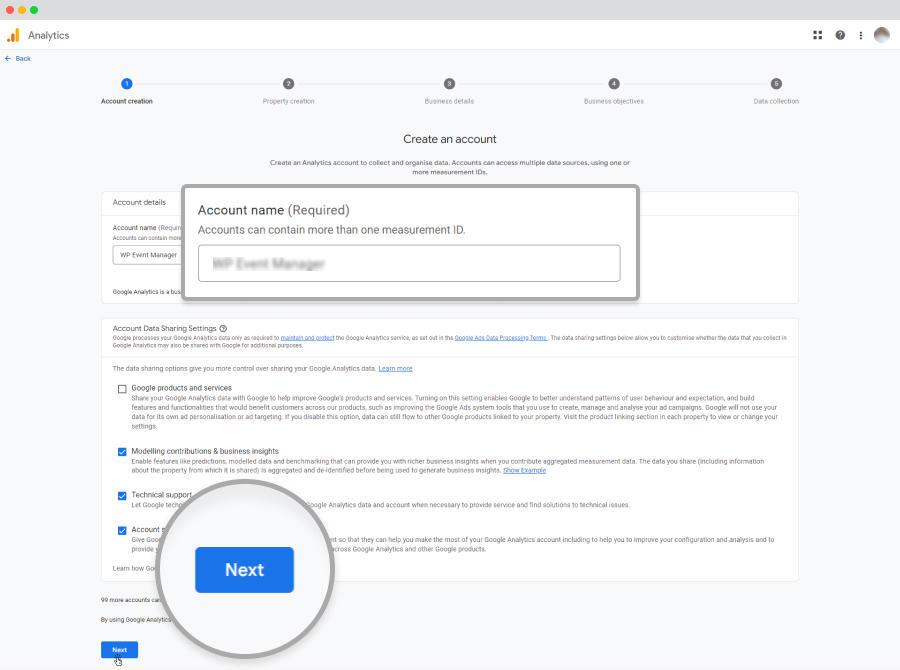Click the Google Analytics logo icon
Viewport: 900px width, 670px height.
13,36
